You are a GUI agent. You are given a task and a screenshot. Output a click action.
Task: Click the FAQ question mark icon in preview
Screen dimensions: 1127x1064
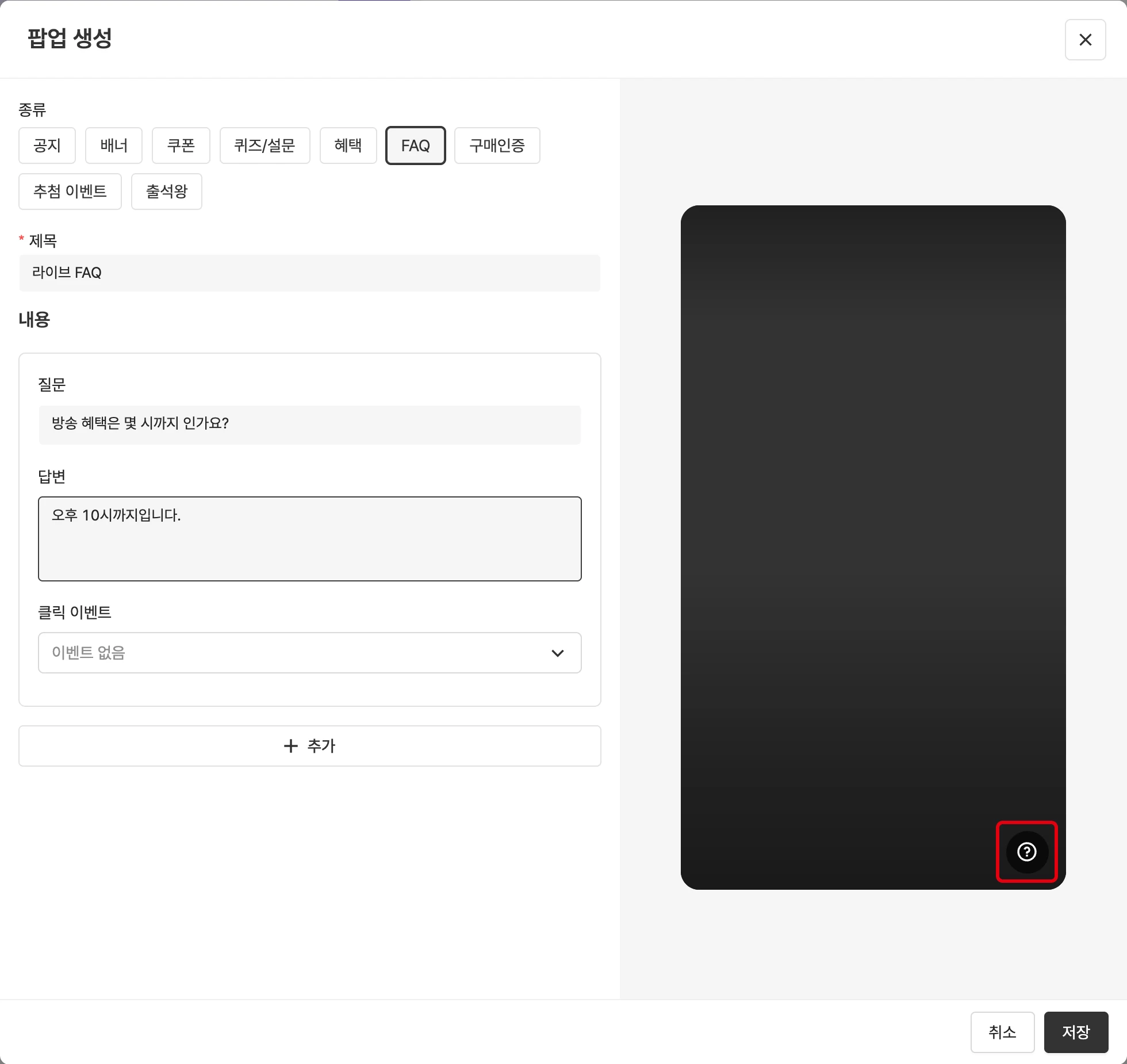(1027, 852)
